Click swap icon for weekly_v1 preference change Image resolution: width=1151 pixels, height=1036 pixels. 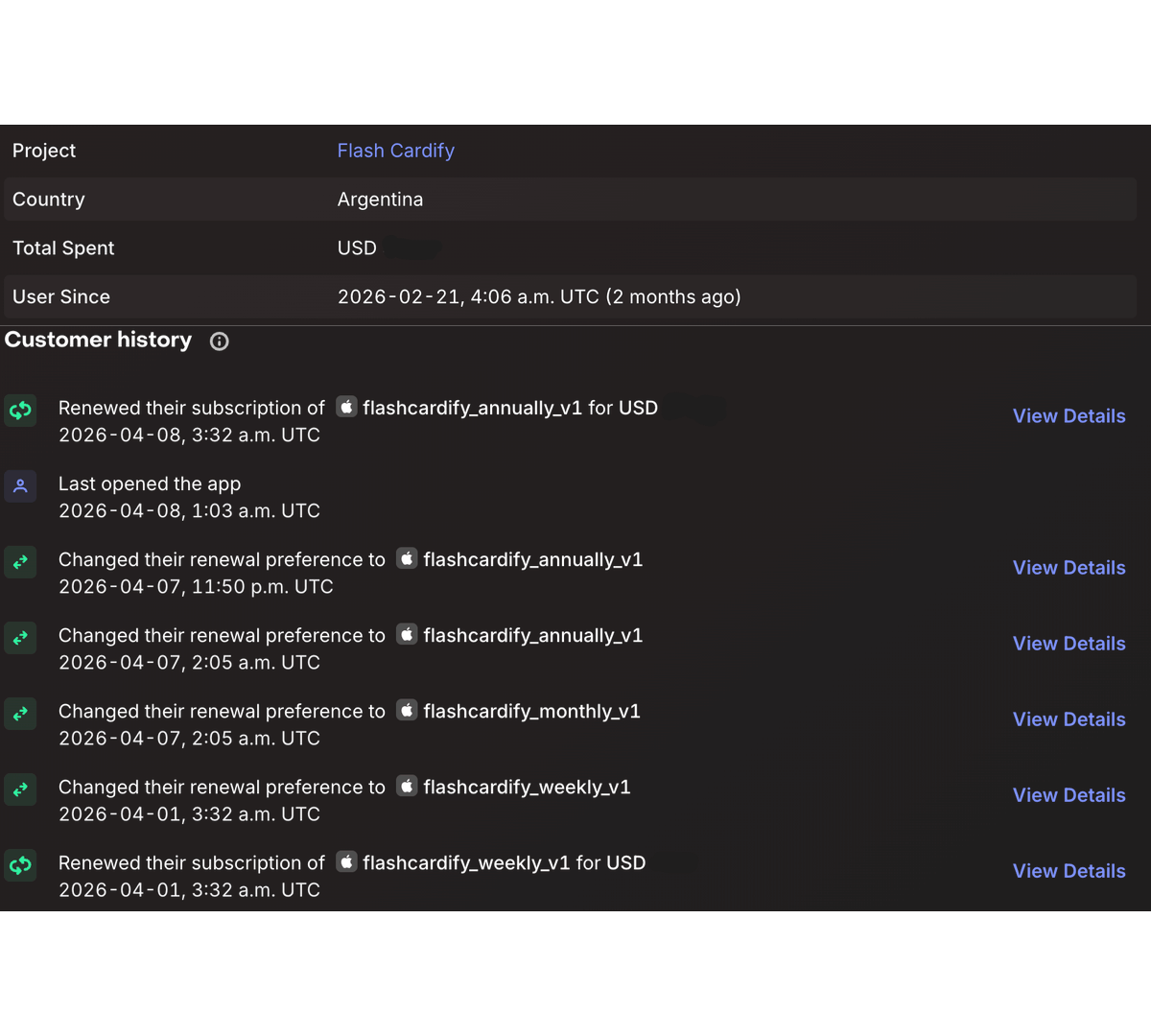tap(20, 789)
